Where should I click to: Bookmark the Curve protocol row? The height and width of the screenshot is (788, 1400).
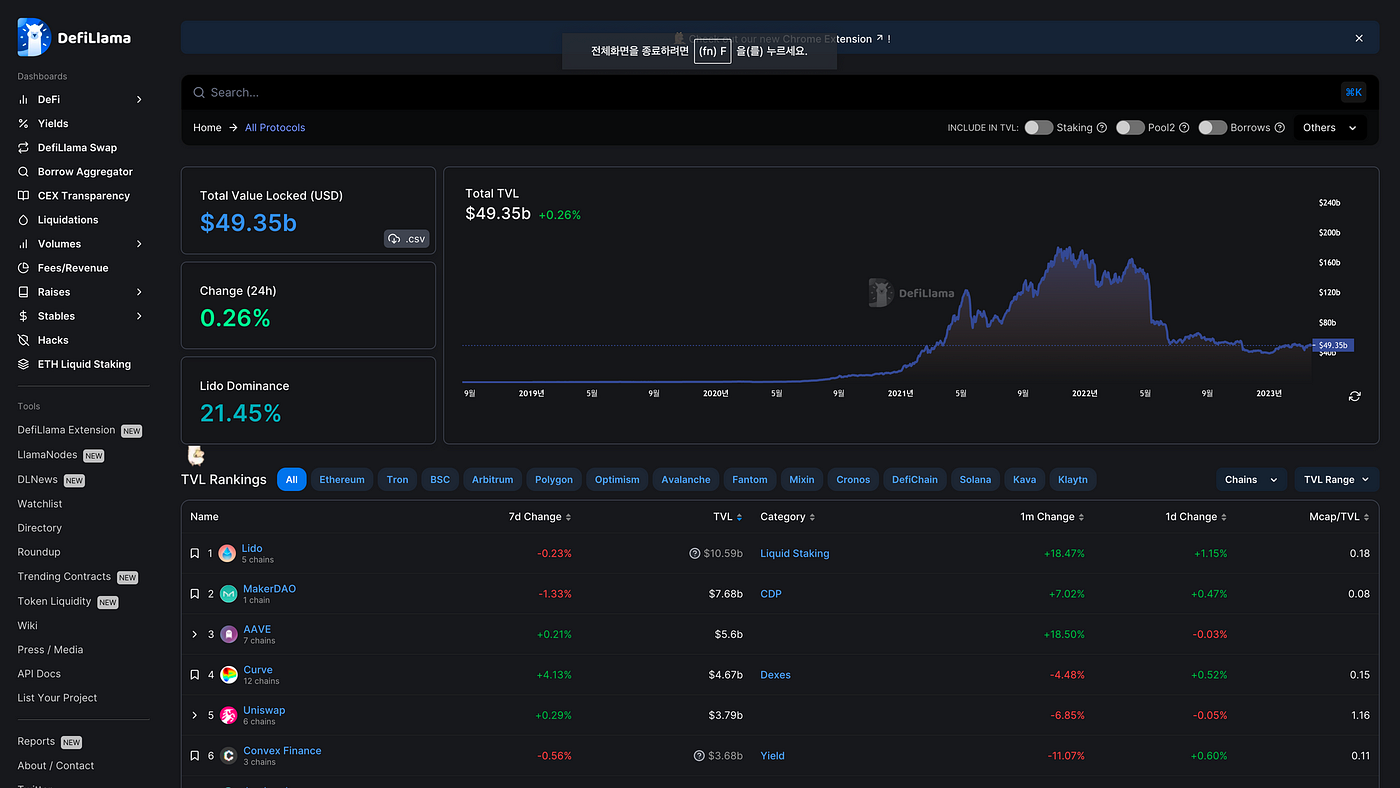(195, 675)
